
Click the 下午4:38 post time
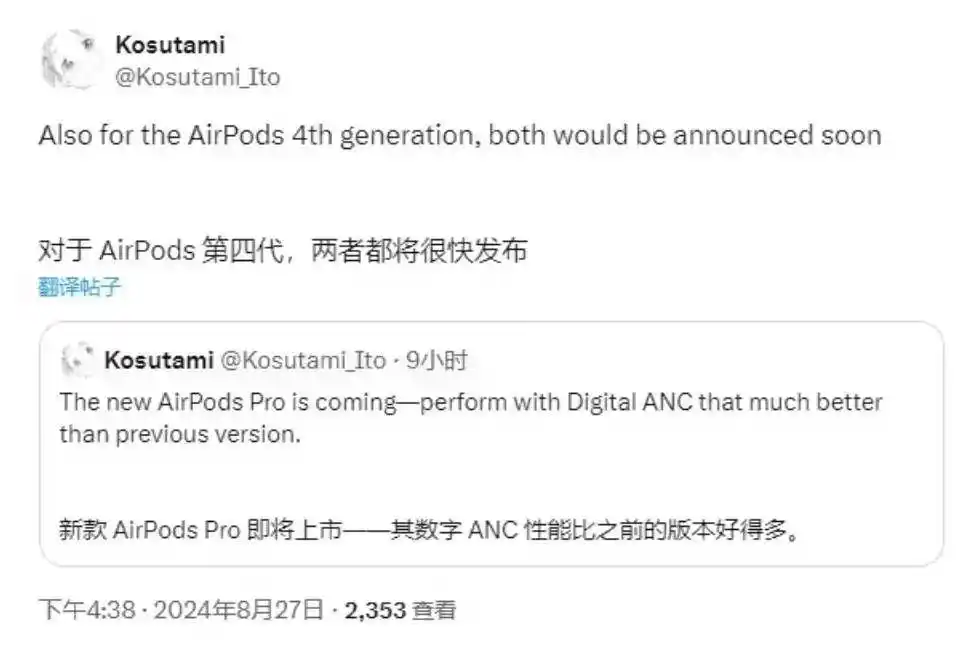click(x=86, y=609)
